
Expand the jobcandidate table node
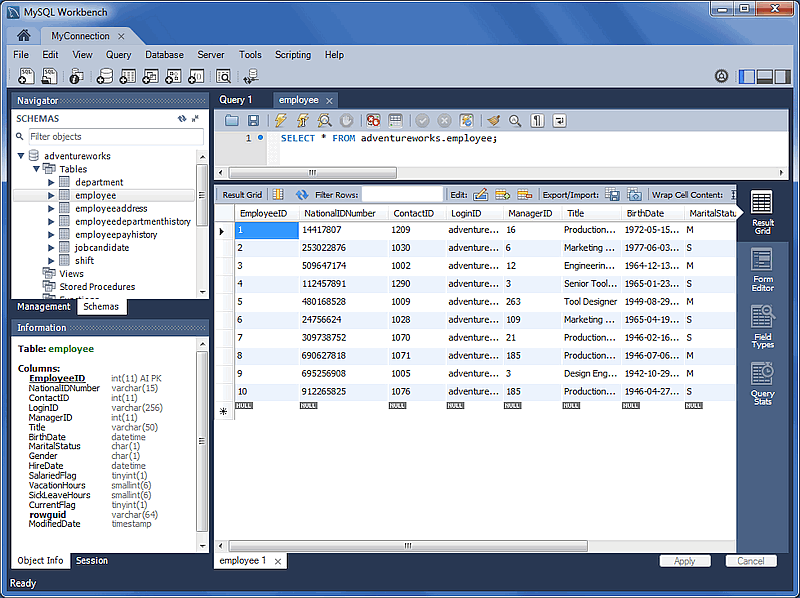pos(51,248)
